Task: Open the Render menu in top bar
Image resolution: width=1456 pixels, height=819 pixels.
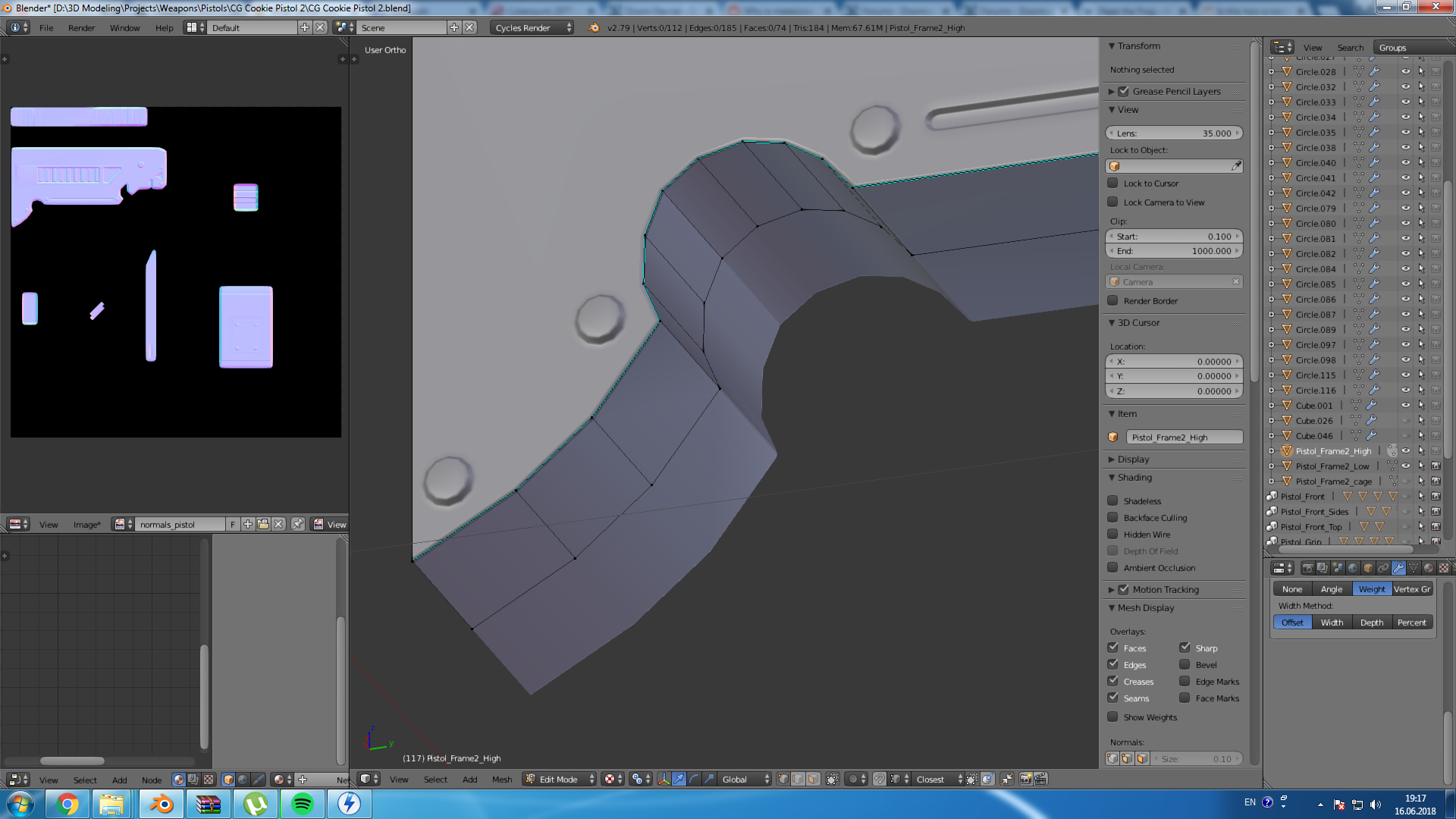Action: [x=81, y=28]
